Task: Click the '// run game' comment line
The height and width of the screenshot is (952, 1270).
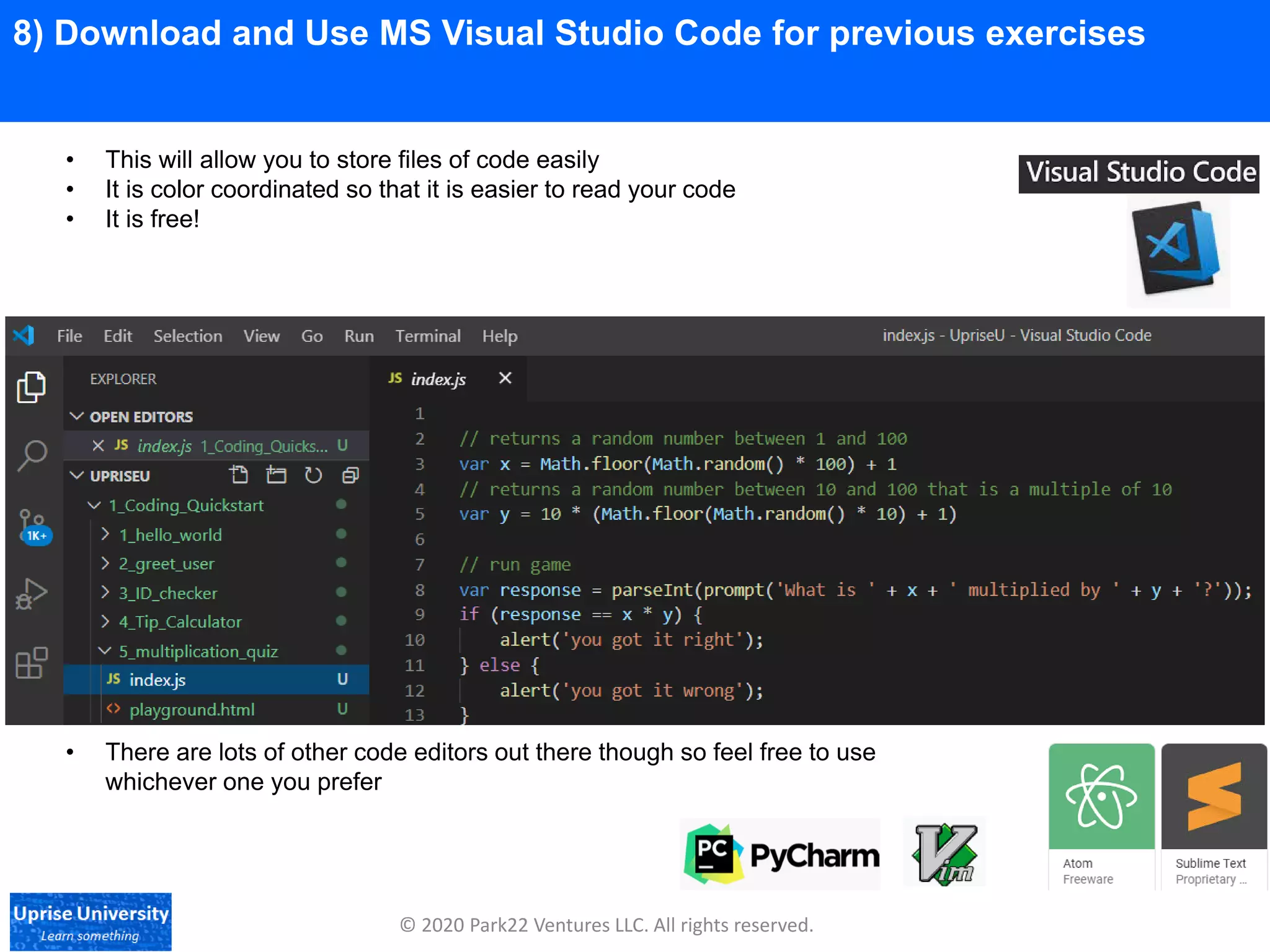Action: [515, 565]
